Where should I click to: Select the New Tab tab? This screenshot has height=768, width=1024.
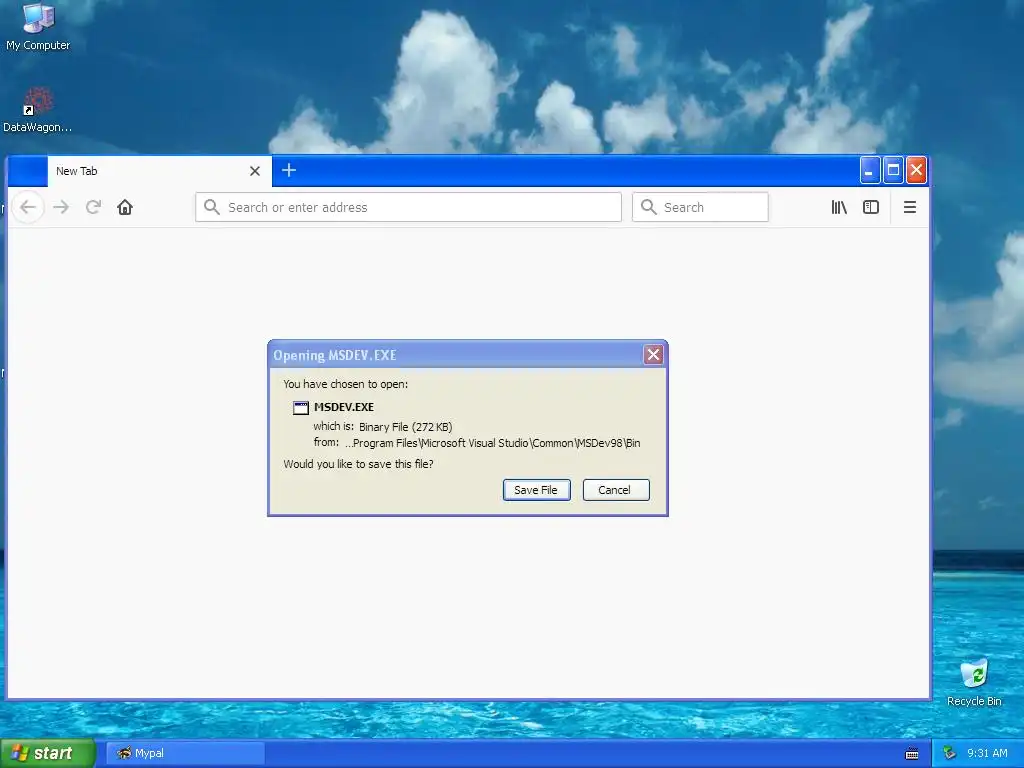tap(159, 171)
